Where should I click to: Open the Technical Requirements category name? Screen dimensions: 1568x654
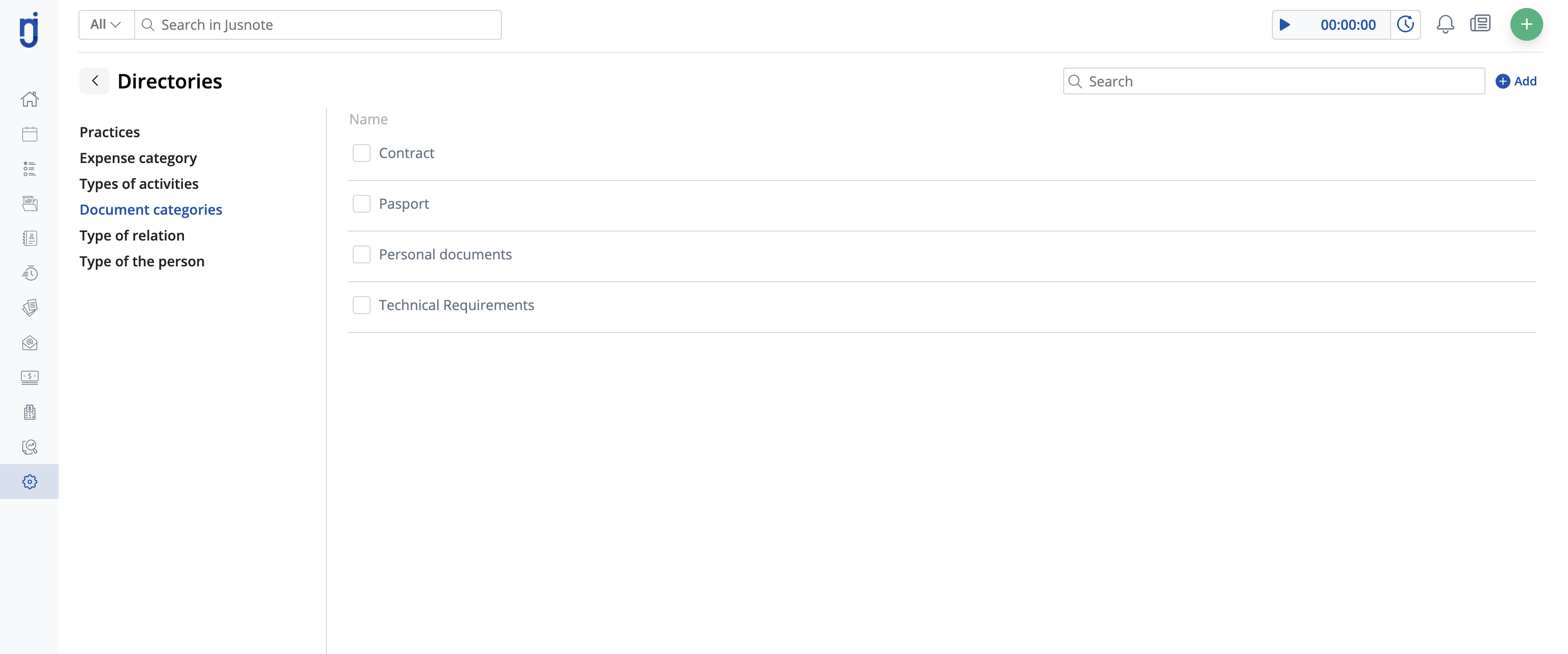click(457, 305)
